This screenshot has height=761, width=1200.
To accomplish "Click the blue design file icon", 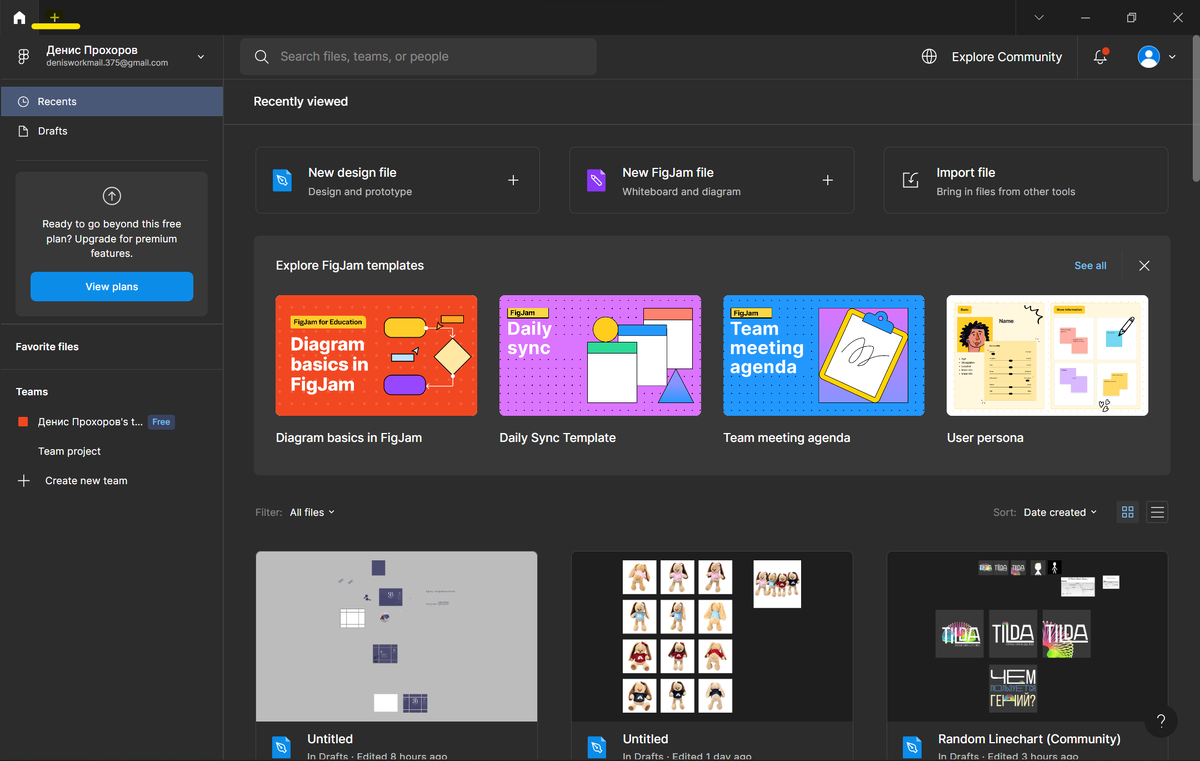I will point(283,181).
